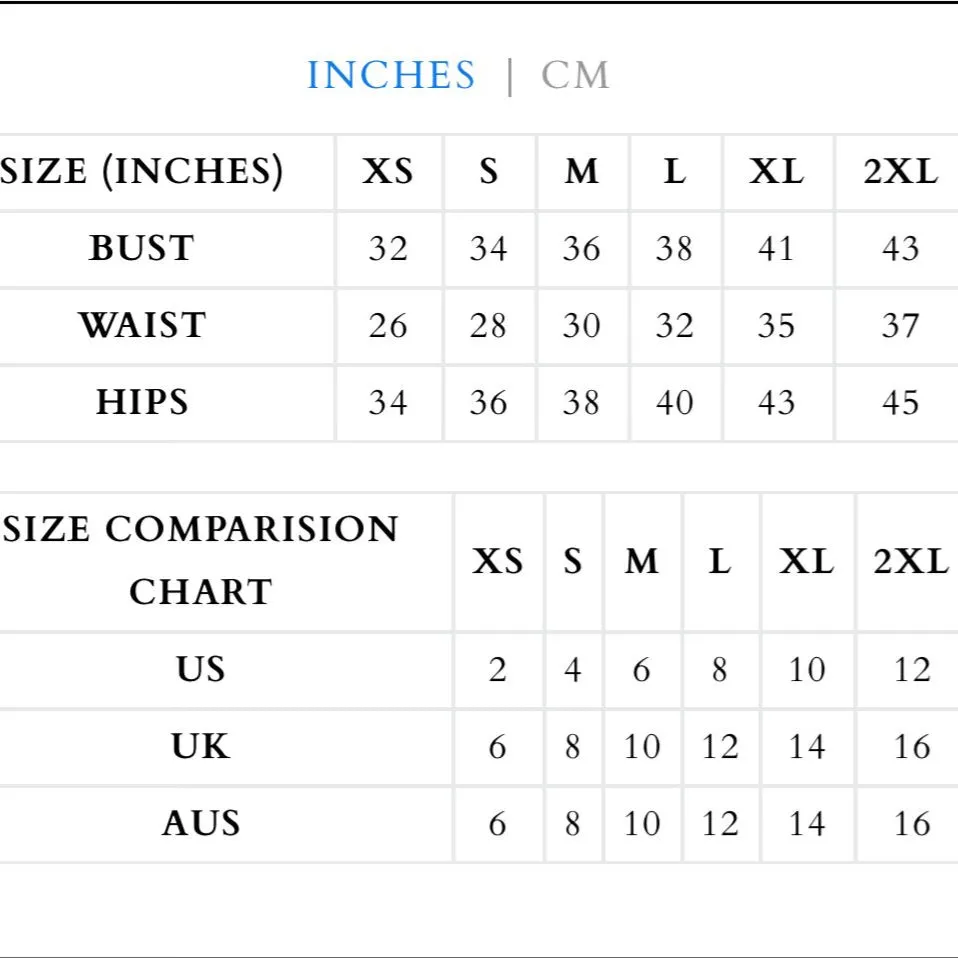This screenshot has height=958, width=958.
Task: Select US size 2 under XS
Action: tap(497, 670)
